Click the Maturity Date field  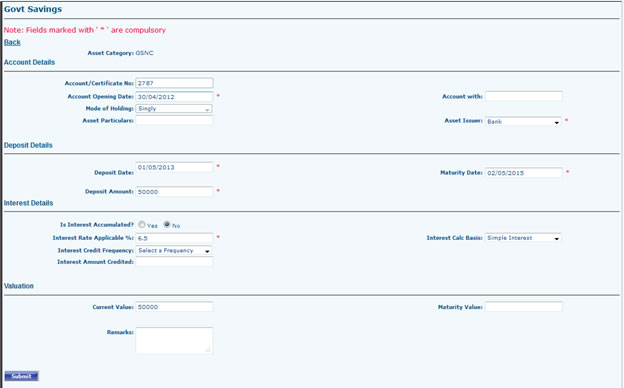pos(524,173)
